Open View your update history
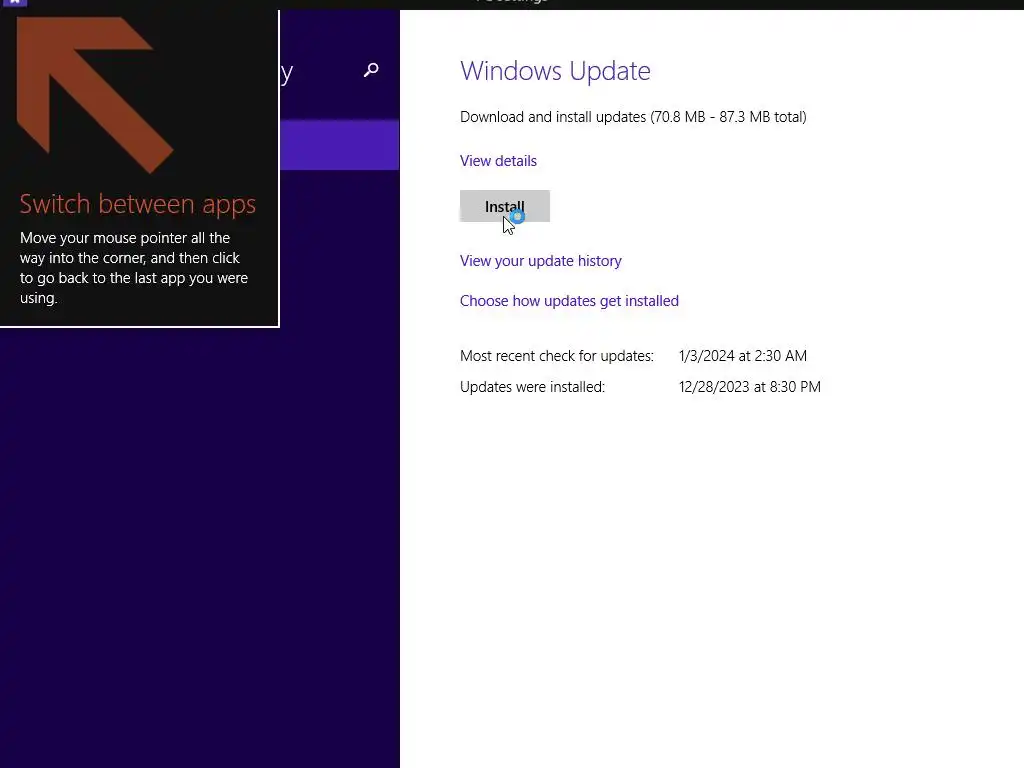Viewport: 1024px width, 768px height. click(x=541, y=261)
